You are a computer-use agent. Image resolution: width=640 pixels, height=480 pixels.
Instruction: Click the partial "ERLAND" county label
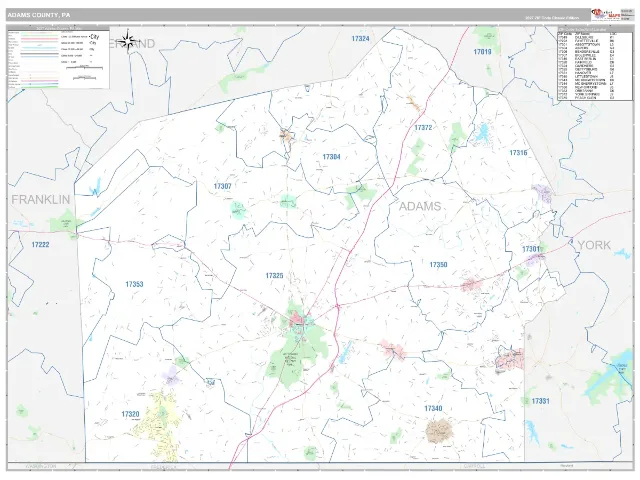[133, 44]
